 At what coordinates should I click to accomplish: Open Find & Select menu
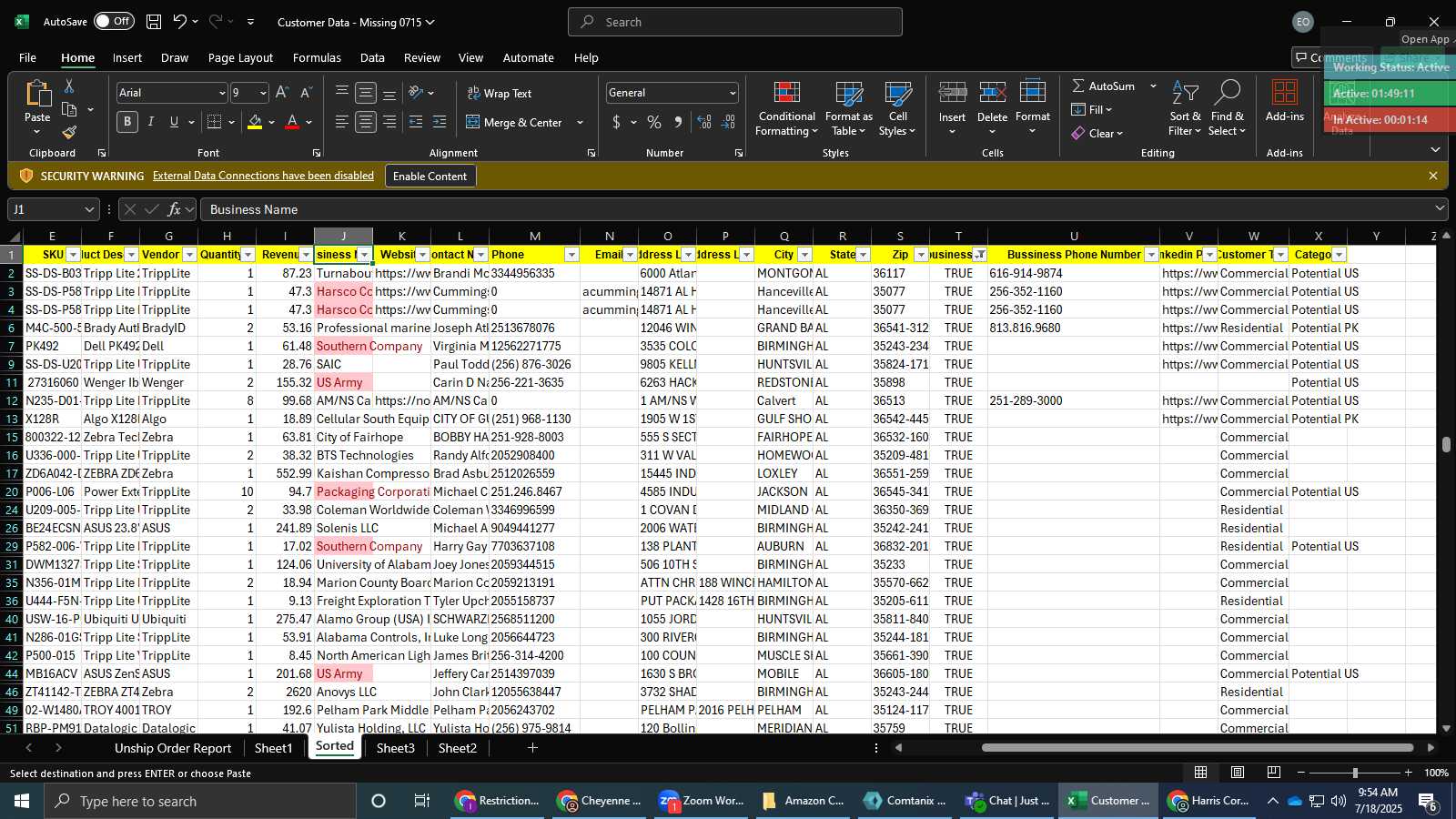click(x=1228, y=109)
